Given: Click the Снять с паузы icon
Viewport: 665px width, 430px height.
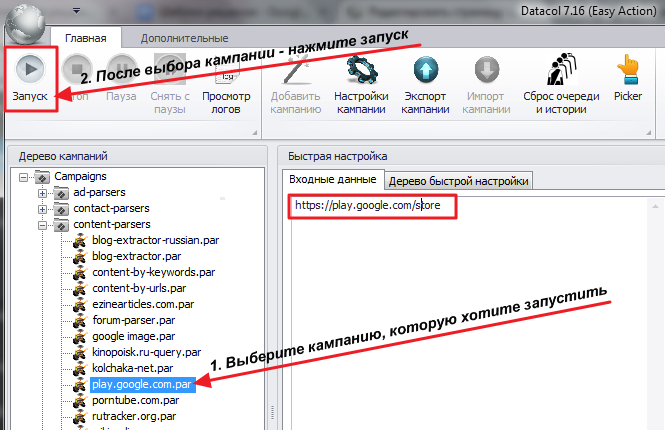Looking at the screenshot, I should pos(170,69).
